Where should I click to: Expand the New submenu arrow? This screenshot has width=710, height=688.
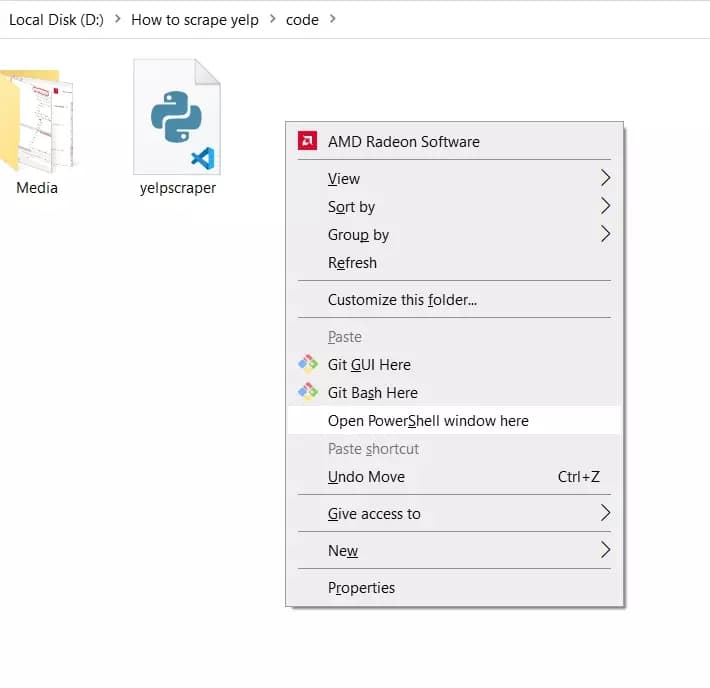click(605, 550)
